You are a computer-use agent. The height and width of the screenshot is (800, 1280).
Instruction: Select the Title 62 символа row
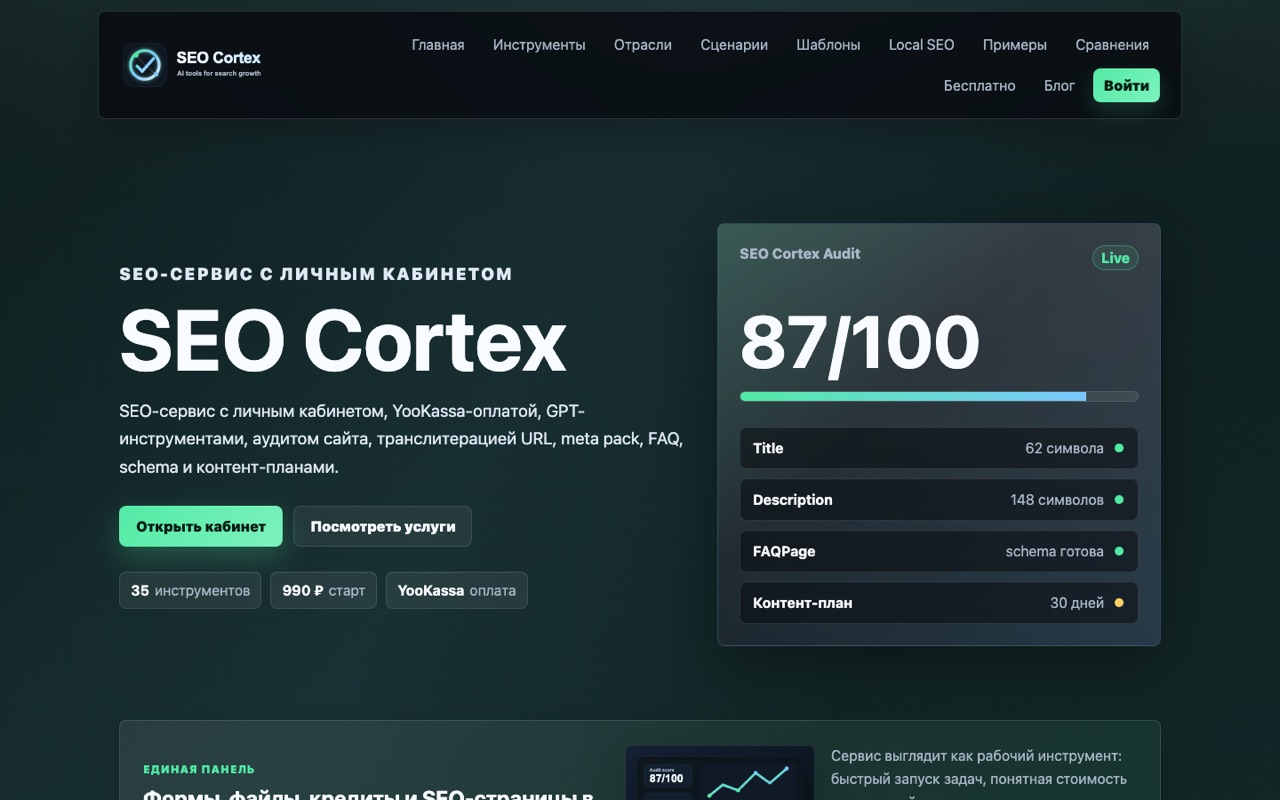[x=939, y=448]
